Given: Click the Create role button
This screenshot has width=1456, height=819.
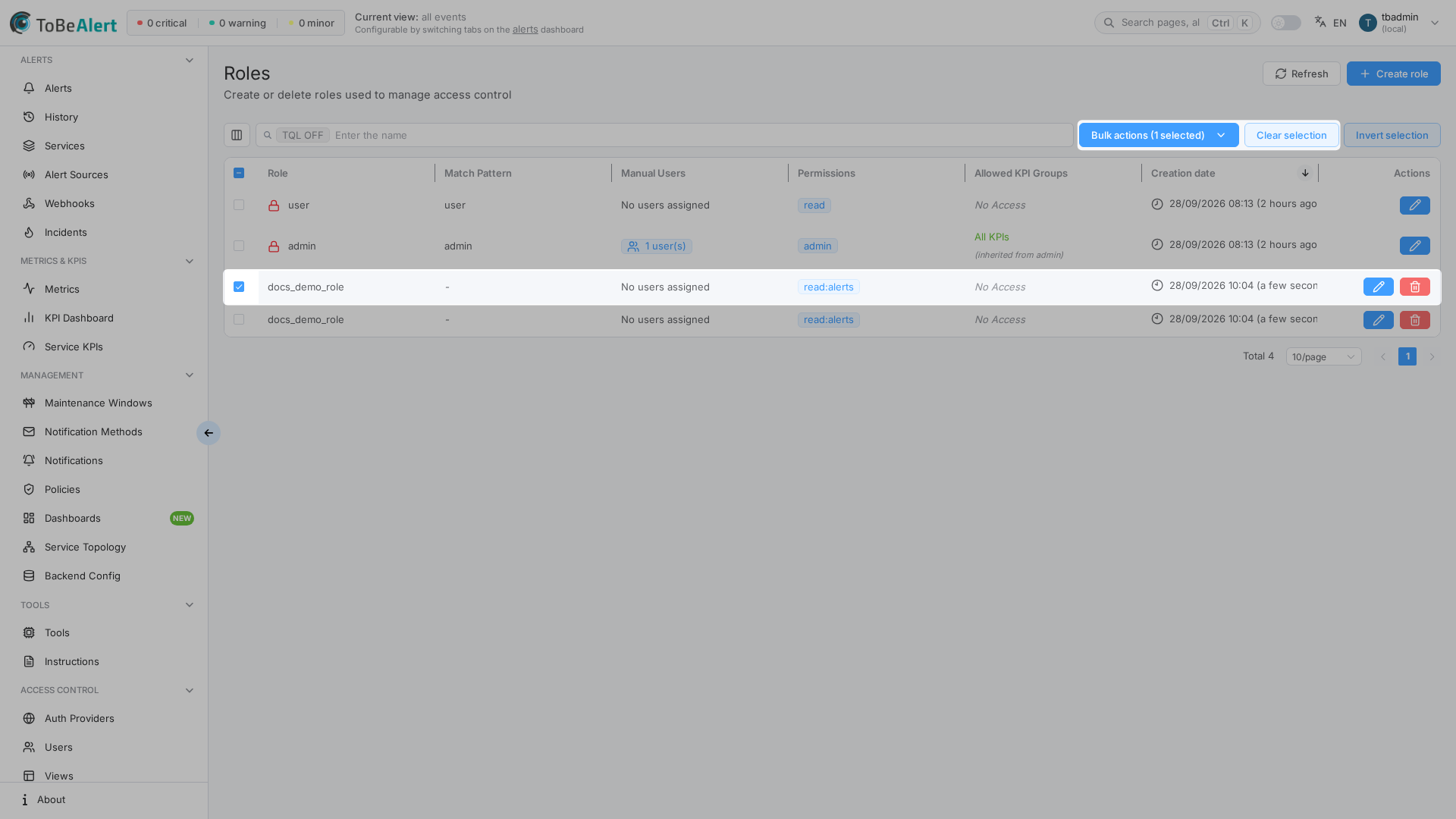Looking at the screenshot, I should 1393,74.
